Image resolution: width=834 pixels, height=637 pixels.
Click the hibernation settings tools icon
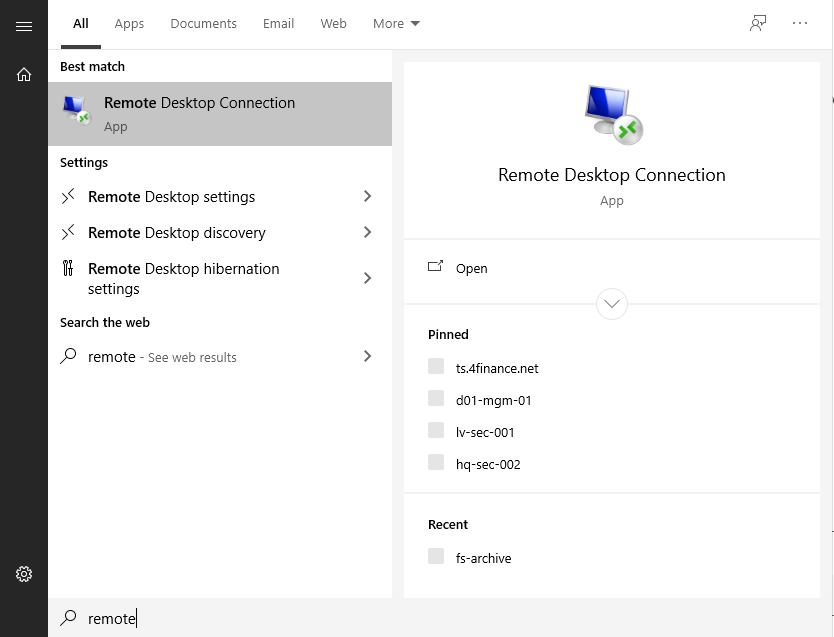pos(68,268)
